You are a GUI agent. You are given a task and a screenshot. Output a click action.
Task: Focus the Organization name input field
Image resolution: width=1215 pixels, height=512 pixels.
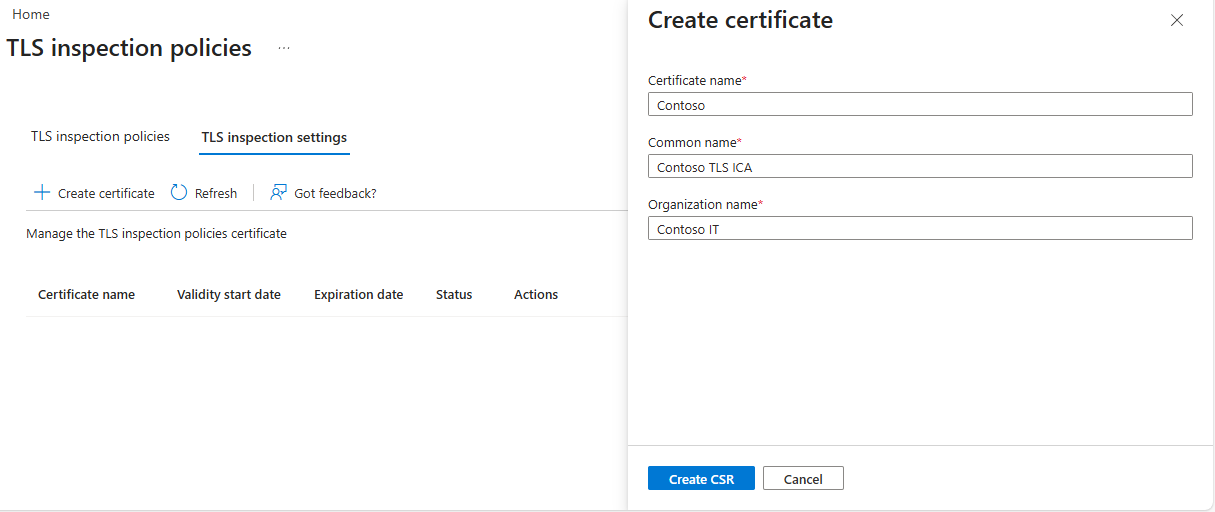click(x=920, y=228)
